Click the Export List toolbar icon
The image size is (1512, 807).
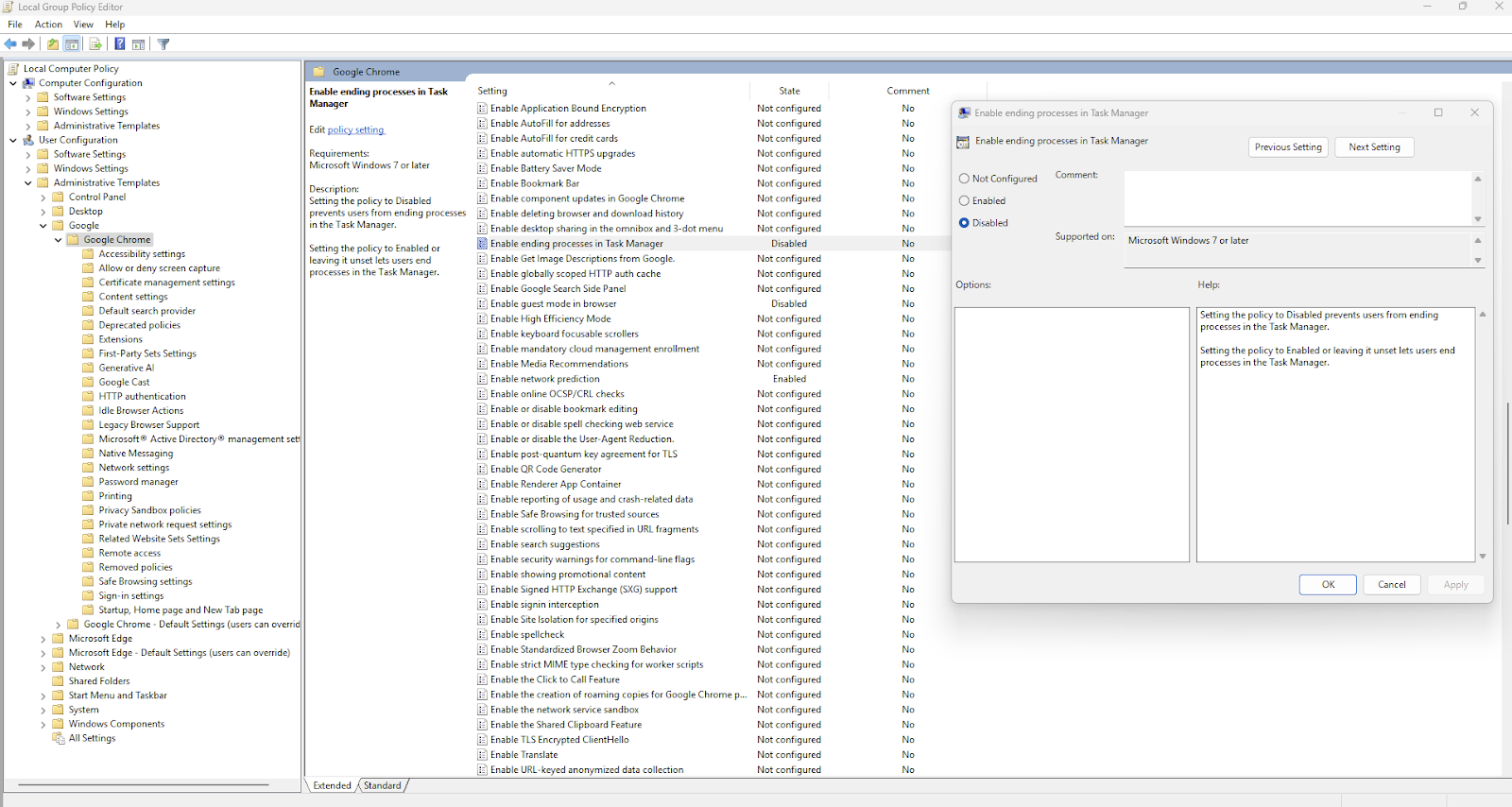point(95,44)
